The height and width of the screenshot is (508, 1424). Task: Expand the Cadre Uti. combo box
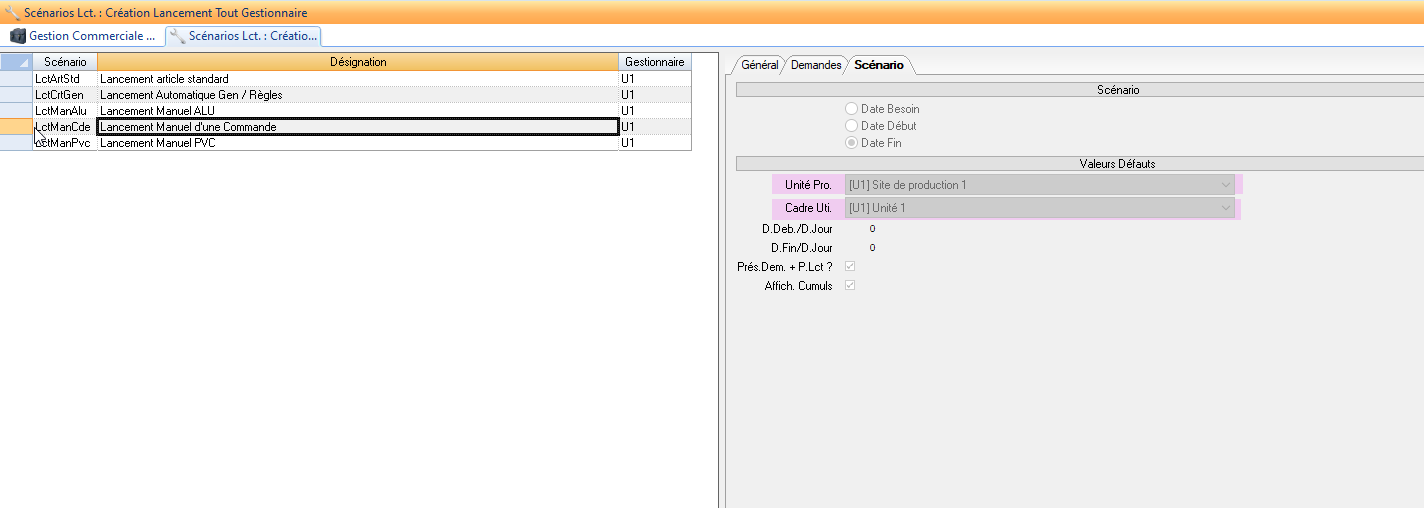1226,208
